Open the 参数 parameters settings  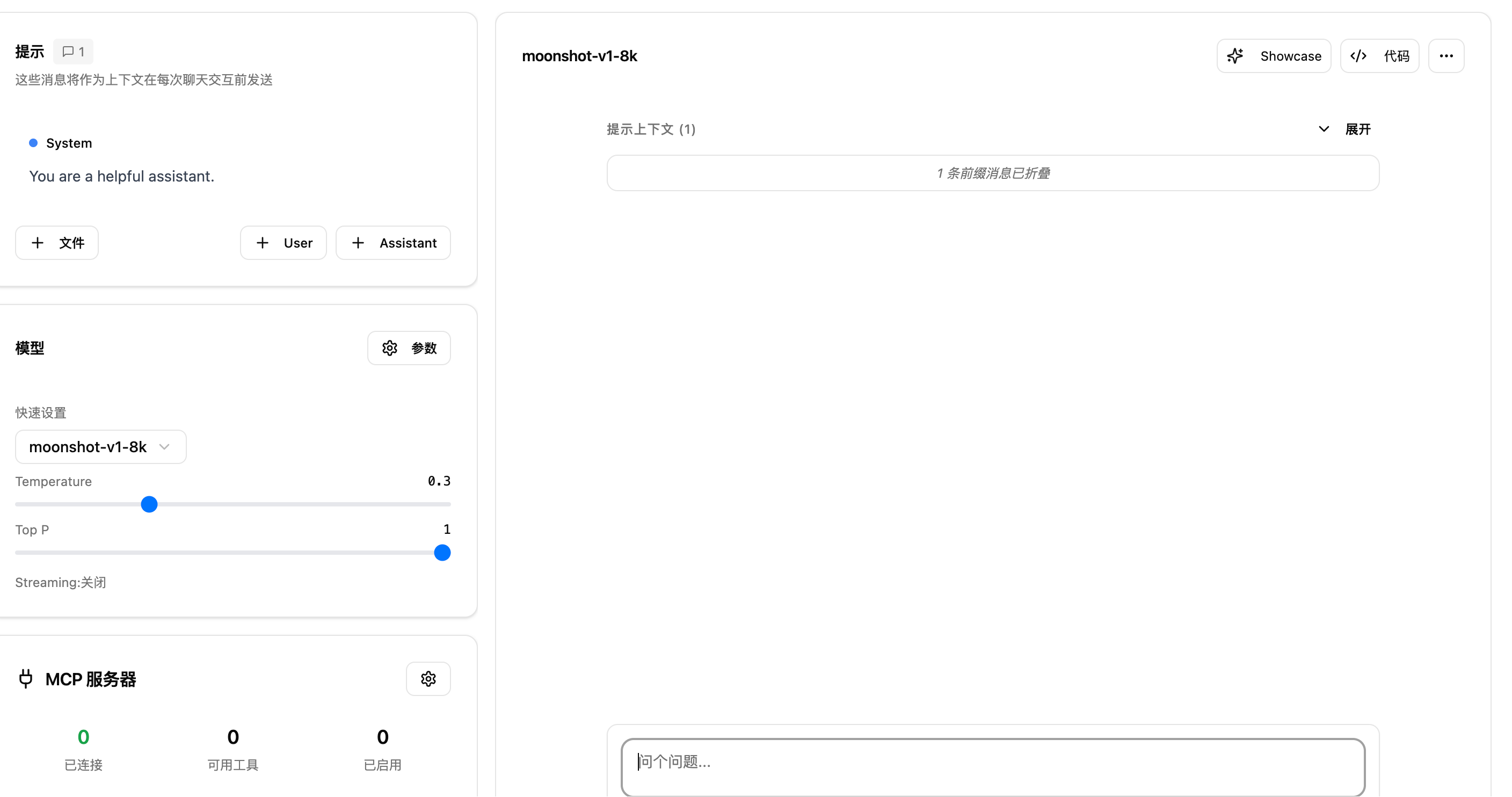coord(409,348)
